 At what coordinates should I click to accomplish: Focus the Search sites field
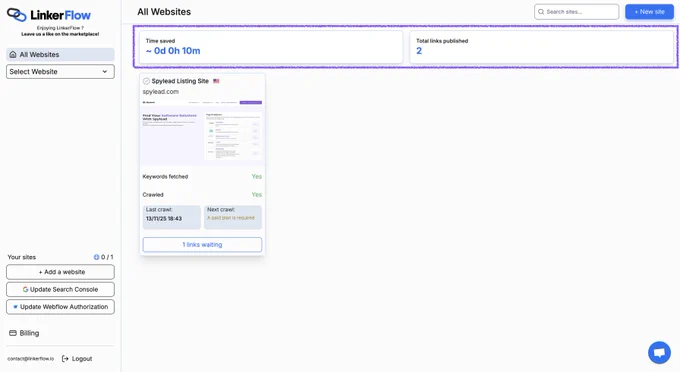tap(576, 12)
